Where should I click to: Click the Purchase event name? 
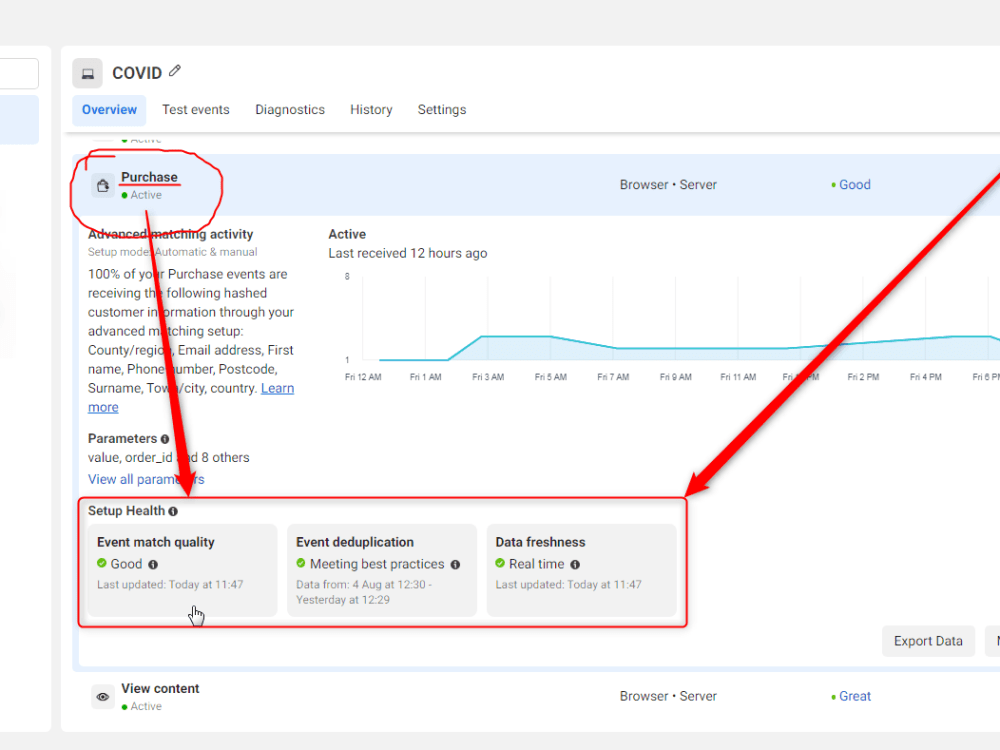pos(149,177)
